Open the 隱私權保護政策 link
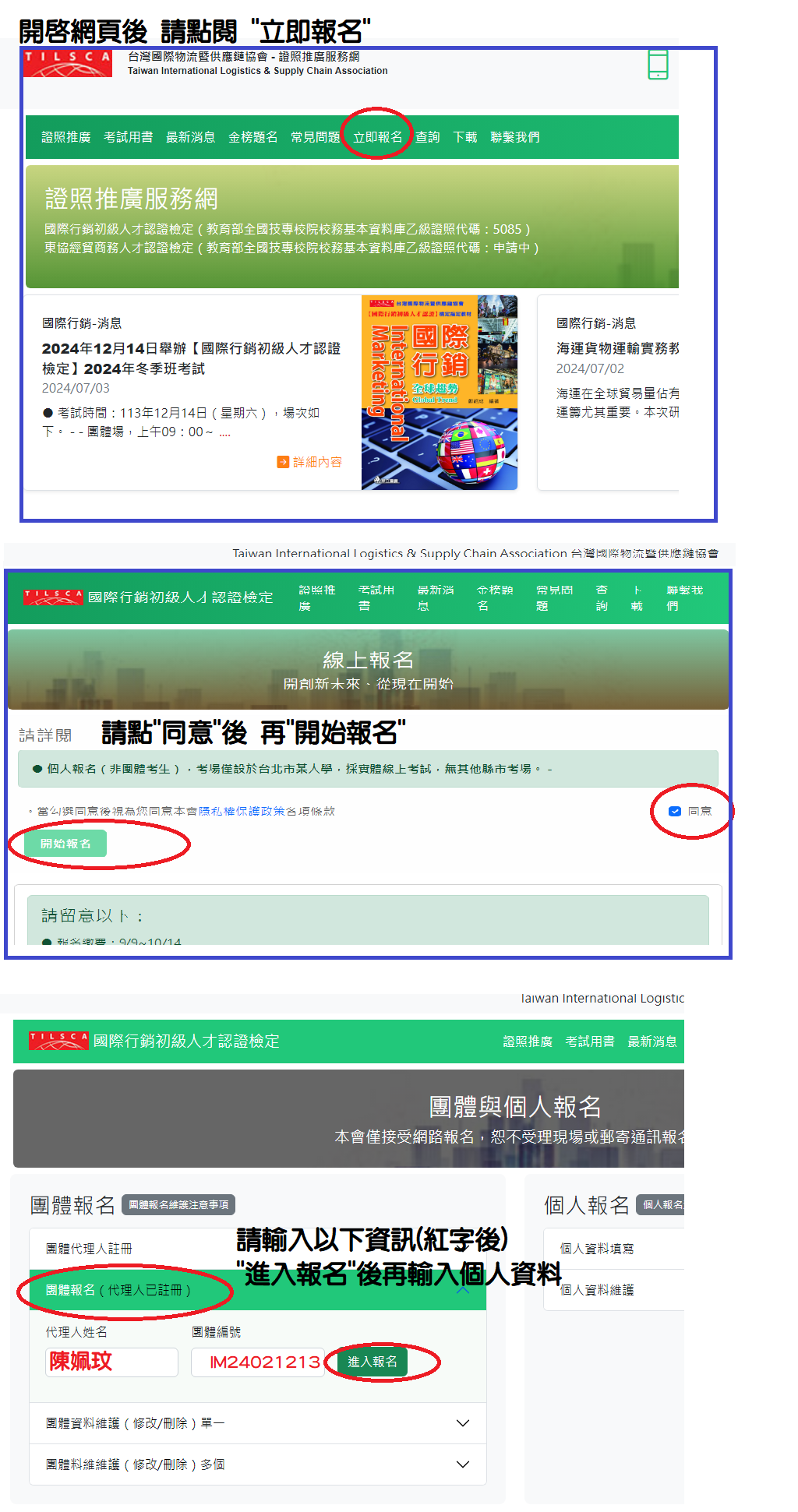 242,811
